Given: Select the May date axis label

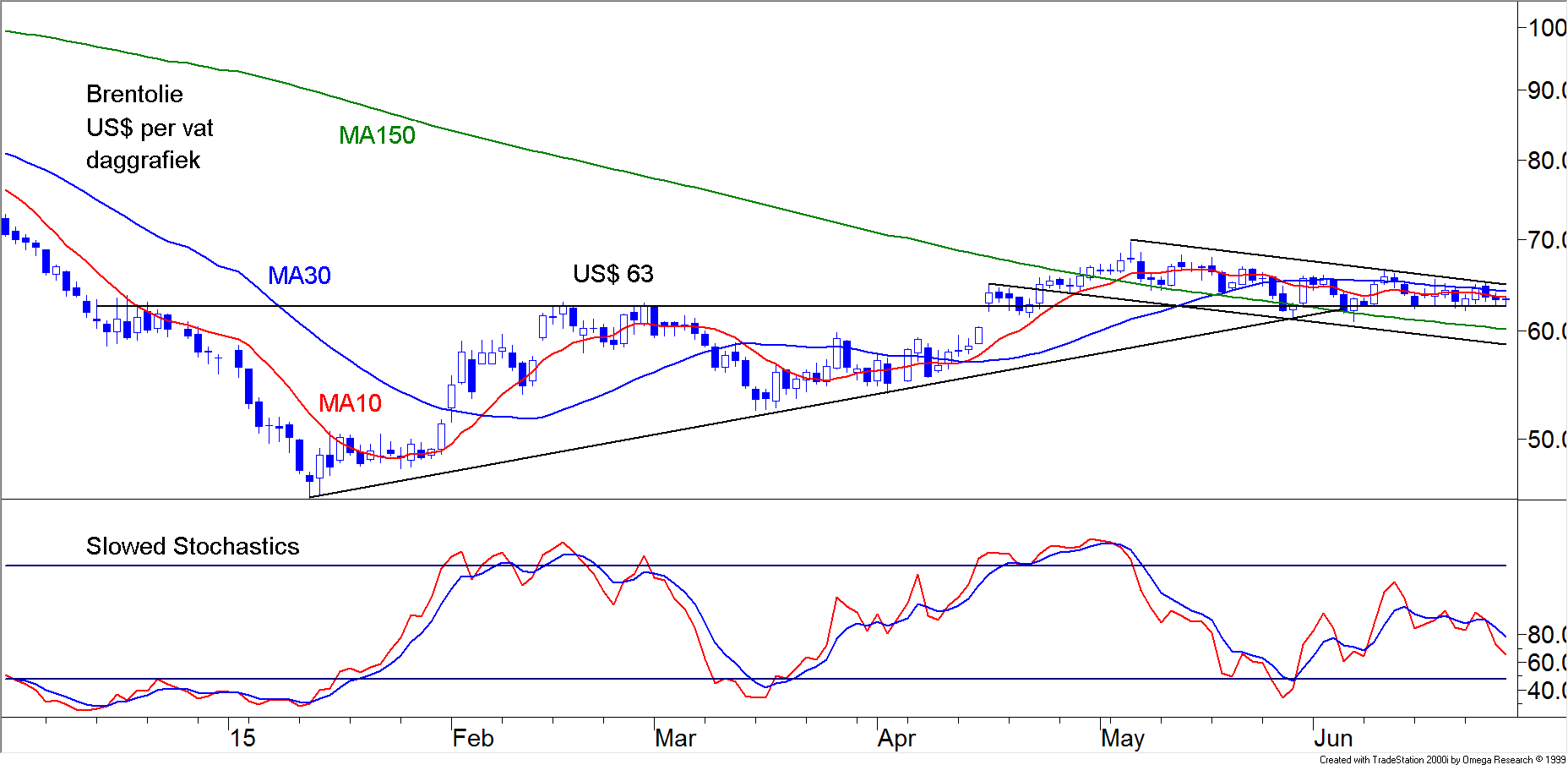Looking at the screenshot, I should point(1122,738).
